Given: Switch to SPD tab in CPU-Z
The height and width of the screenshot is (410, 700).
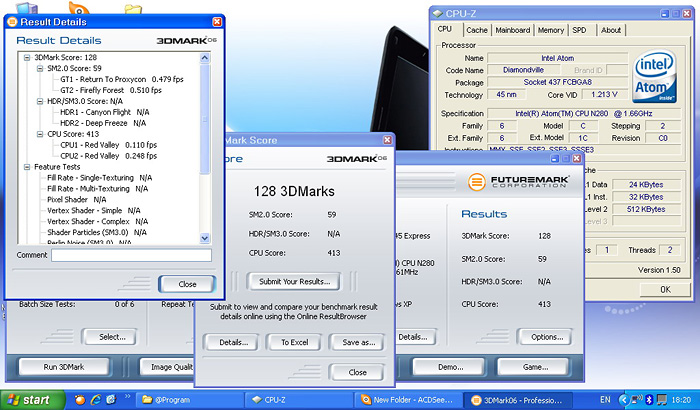Looking at the screenshot, I should (x=579, y=30).
